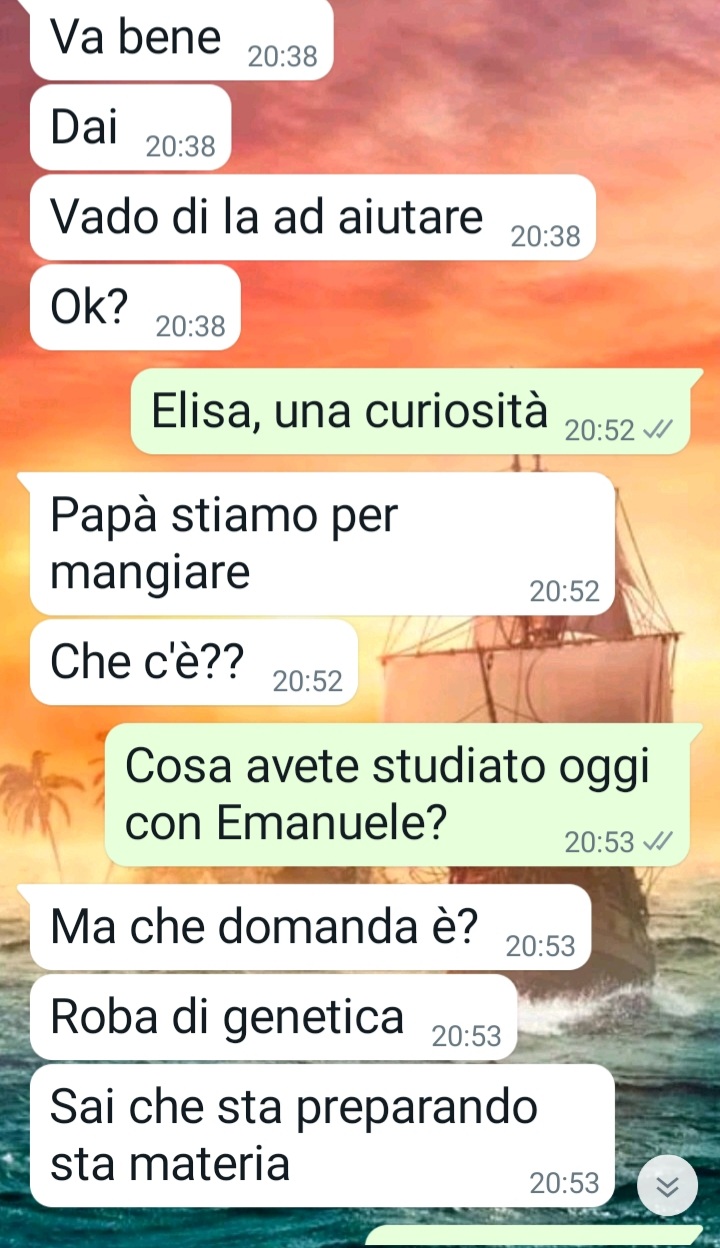Viewport: 720px width, 1248px height.
Task: Tap the 'Ok?' message bubble
Action: (x=136, y=308)
